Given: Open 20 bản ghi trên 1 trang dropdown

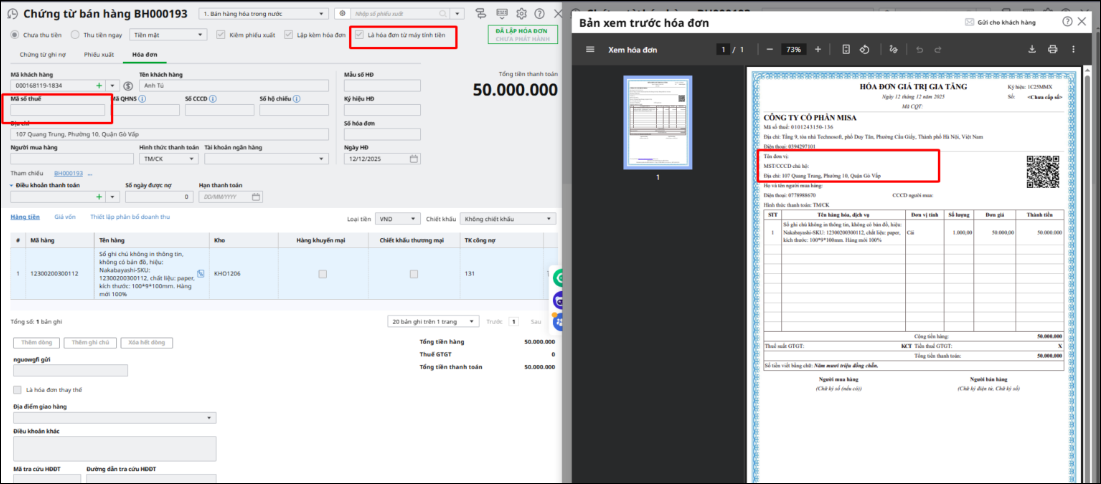Looking at the screenshot, I should tap(433, 321).
